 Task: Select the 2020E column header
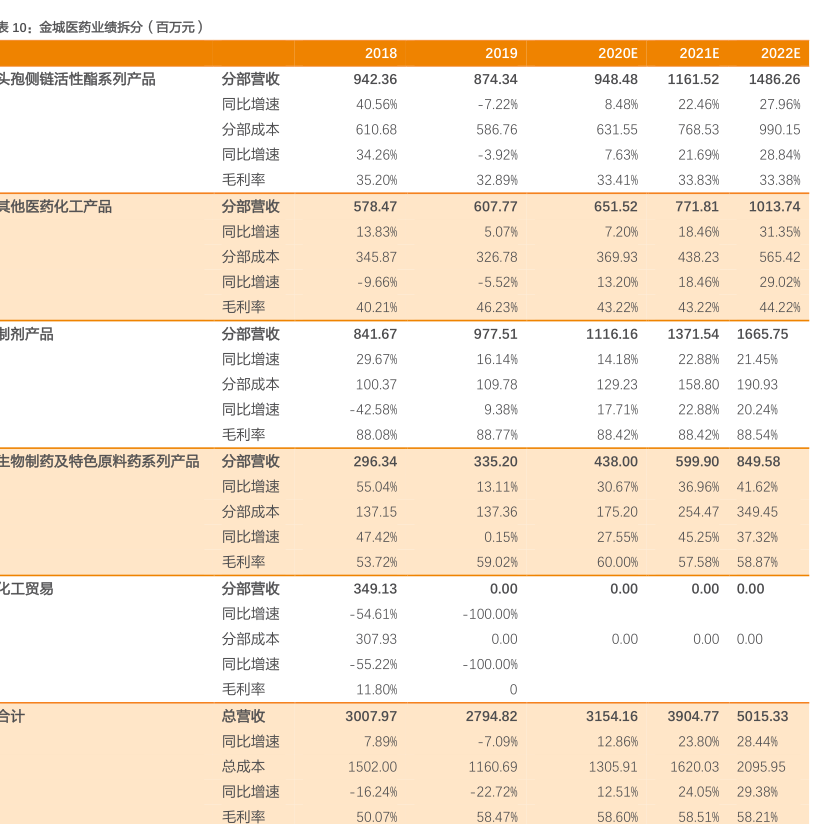[617, 54]
